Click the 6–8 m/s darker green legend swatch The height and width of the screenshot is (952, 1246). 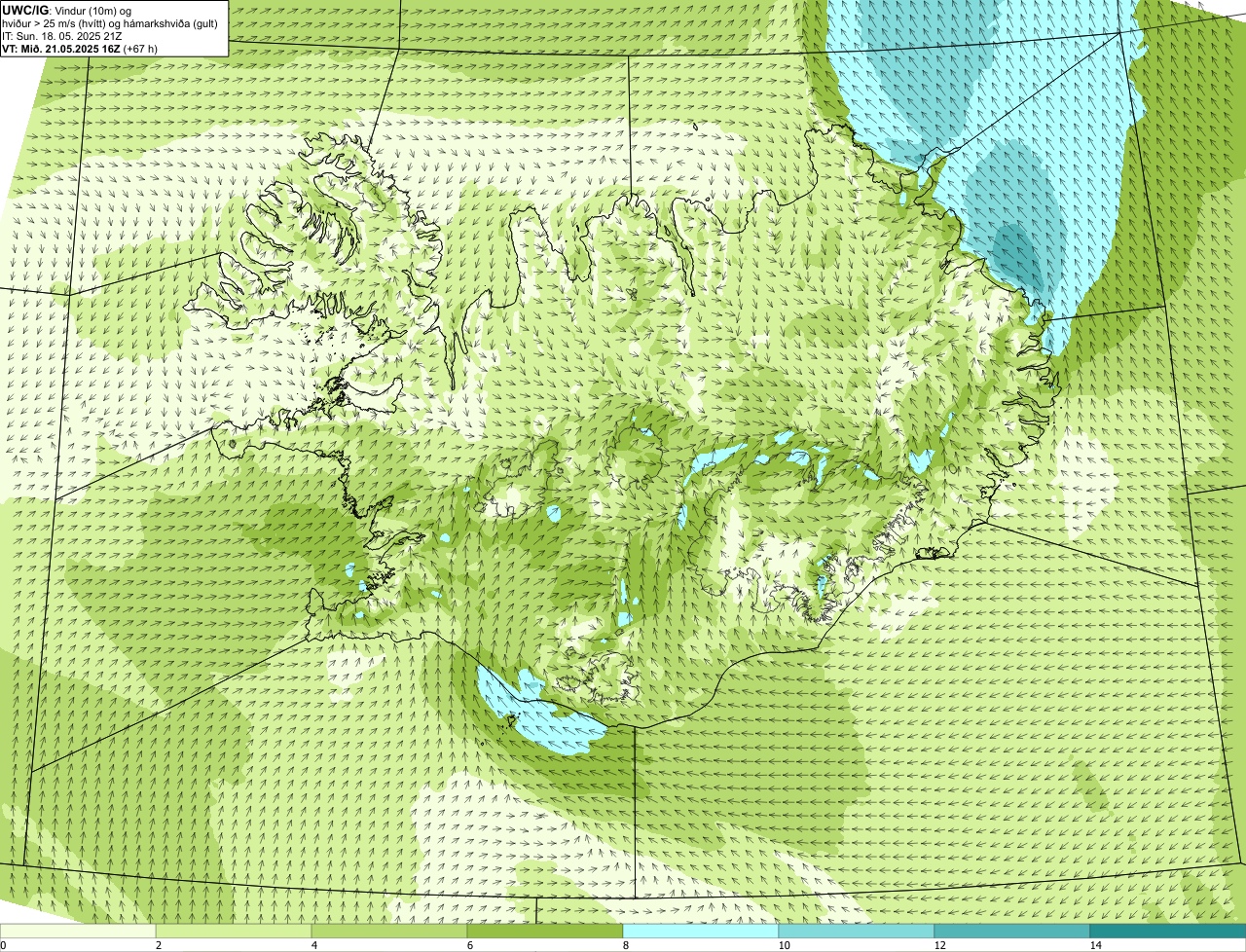pyautogui.click(x=545, y=931)
